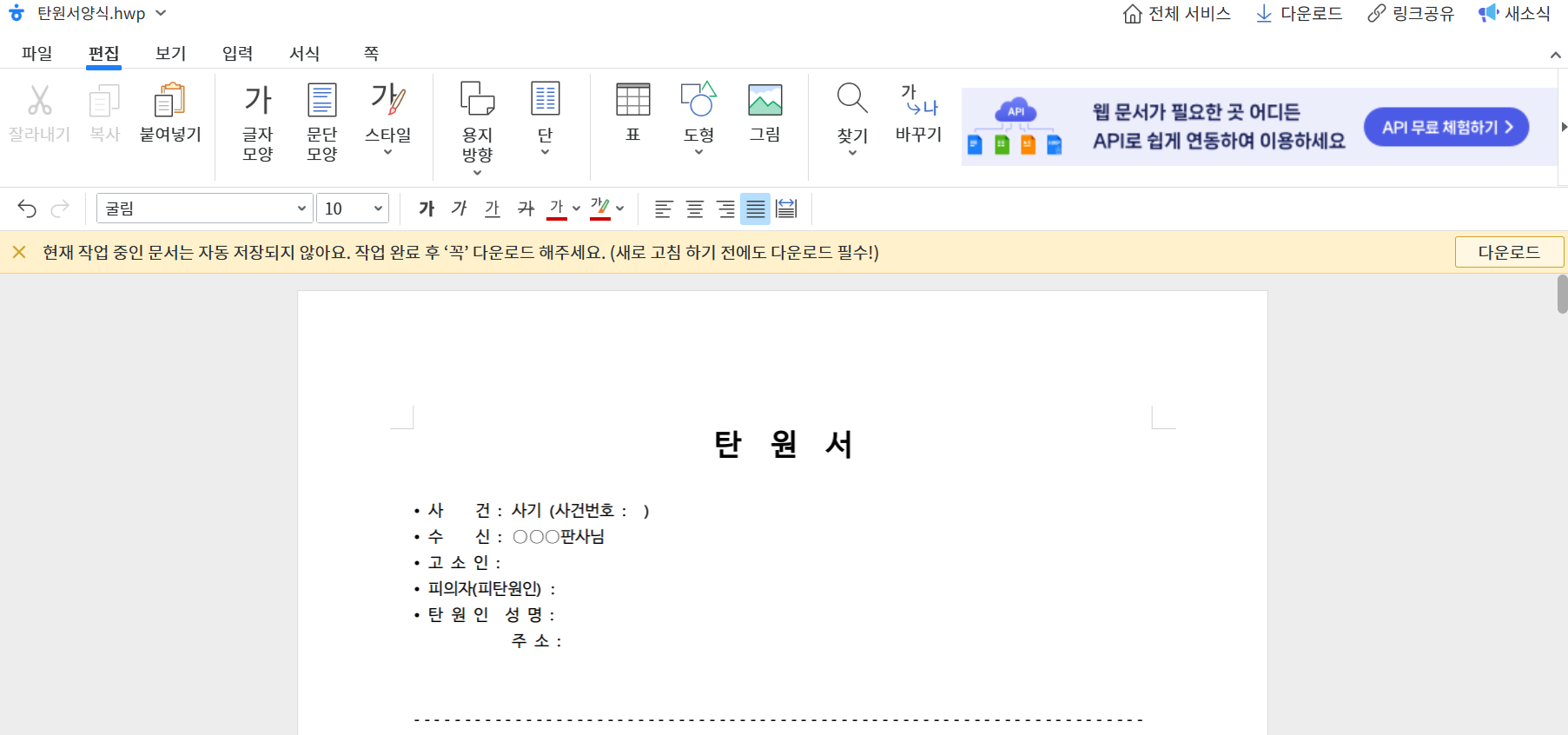Expand the highlight color dropdown arrow

pyautogui.click(x=619, y=209)
